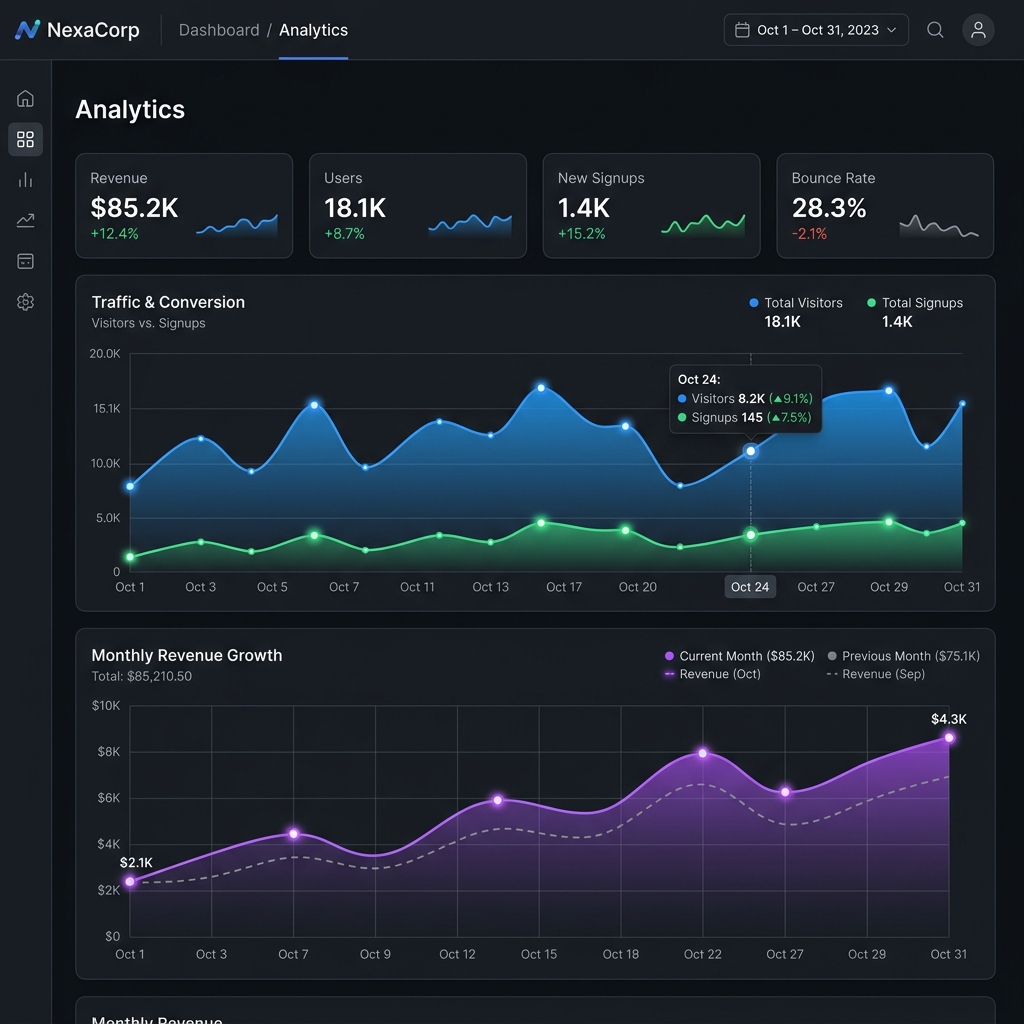Click the $10K y-axis label
The height and width of the screenshot is (1024, 1024).
[x=106, y=705]
